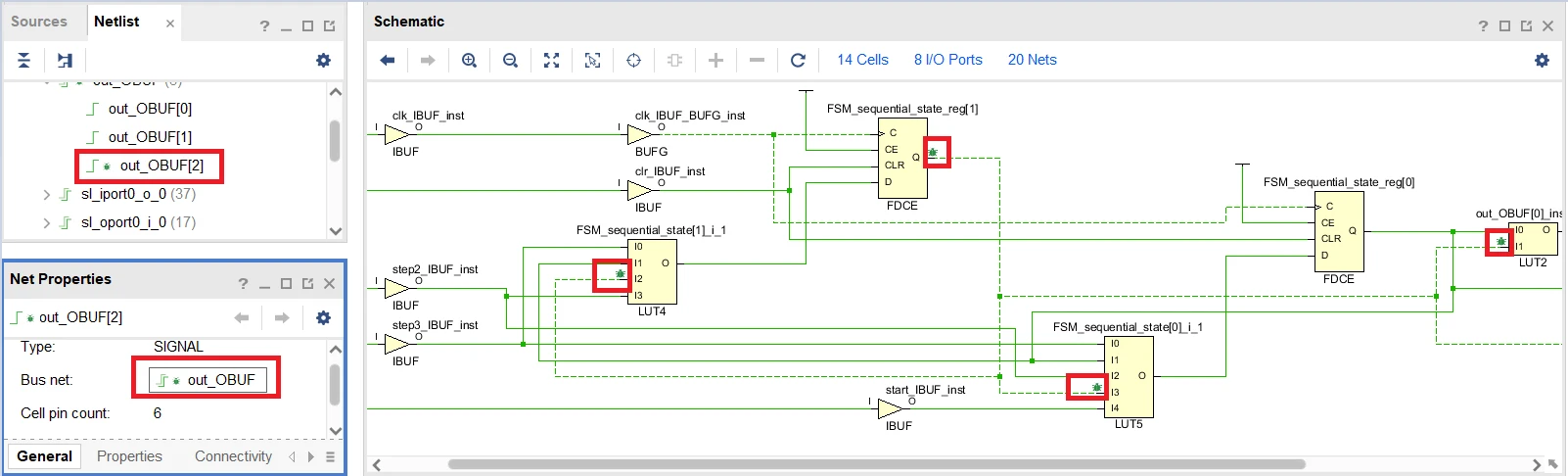Expand the sl_oport0_i_0 net bus
The image size is (1568, 476).
pyautogui.click(x=46, y=223)
